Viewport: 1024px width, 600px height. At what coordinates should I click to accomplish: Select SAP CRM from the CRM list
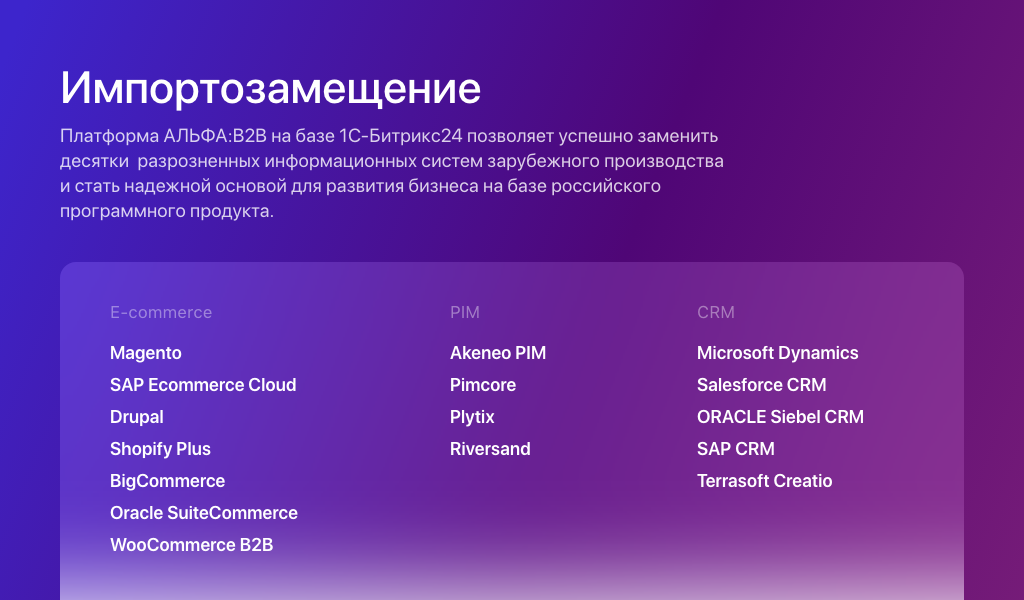tap(735, 449)
